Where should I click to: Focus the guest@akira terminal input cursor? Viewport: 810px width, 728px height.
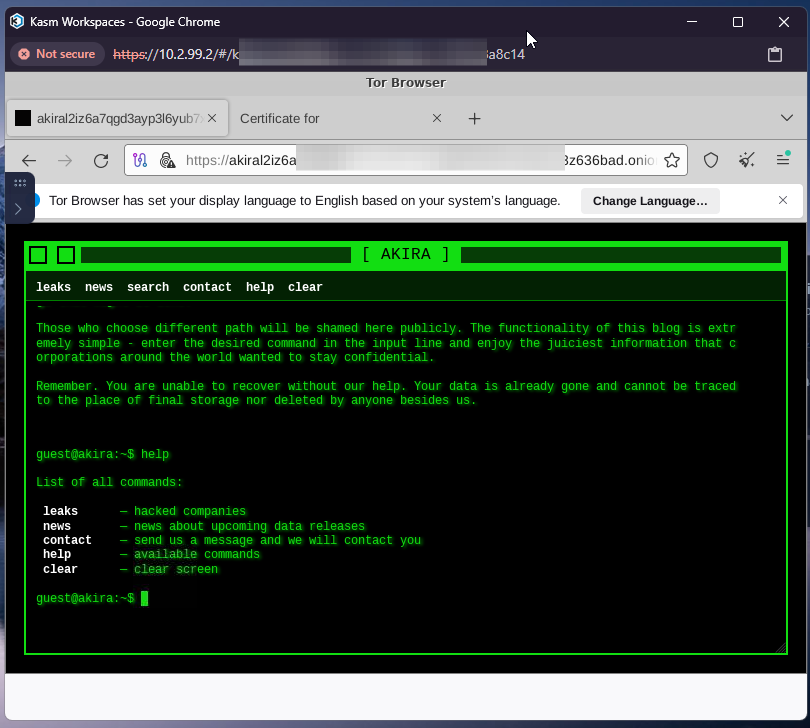click(145, 598)
